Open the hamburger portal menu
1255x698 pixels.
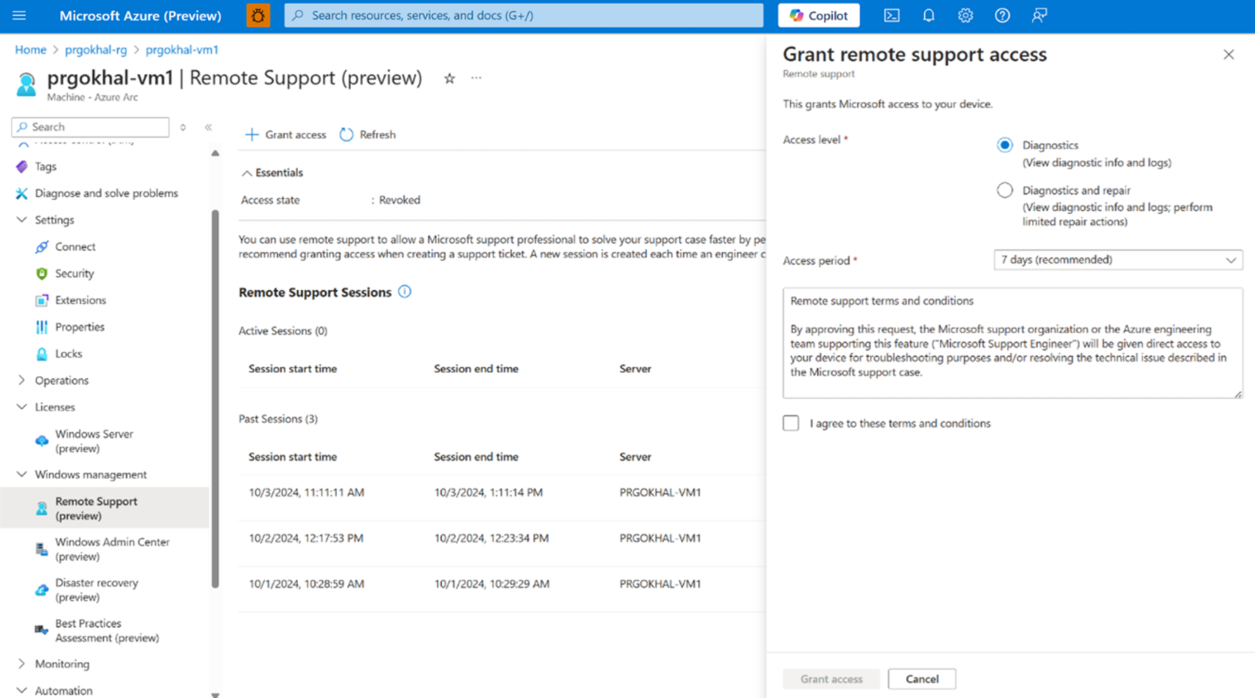pyautogui.click(x=19, y=16)
